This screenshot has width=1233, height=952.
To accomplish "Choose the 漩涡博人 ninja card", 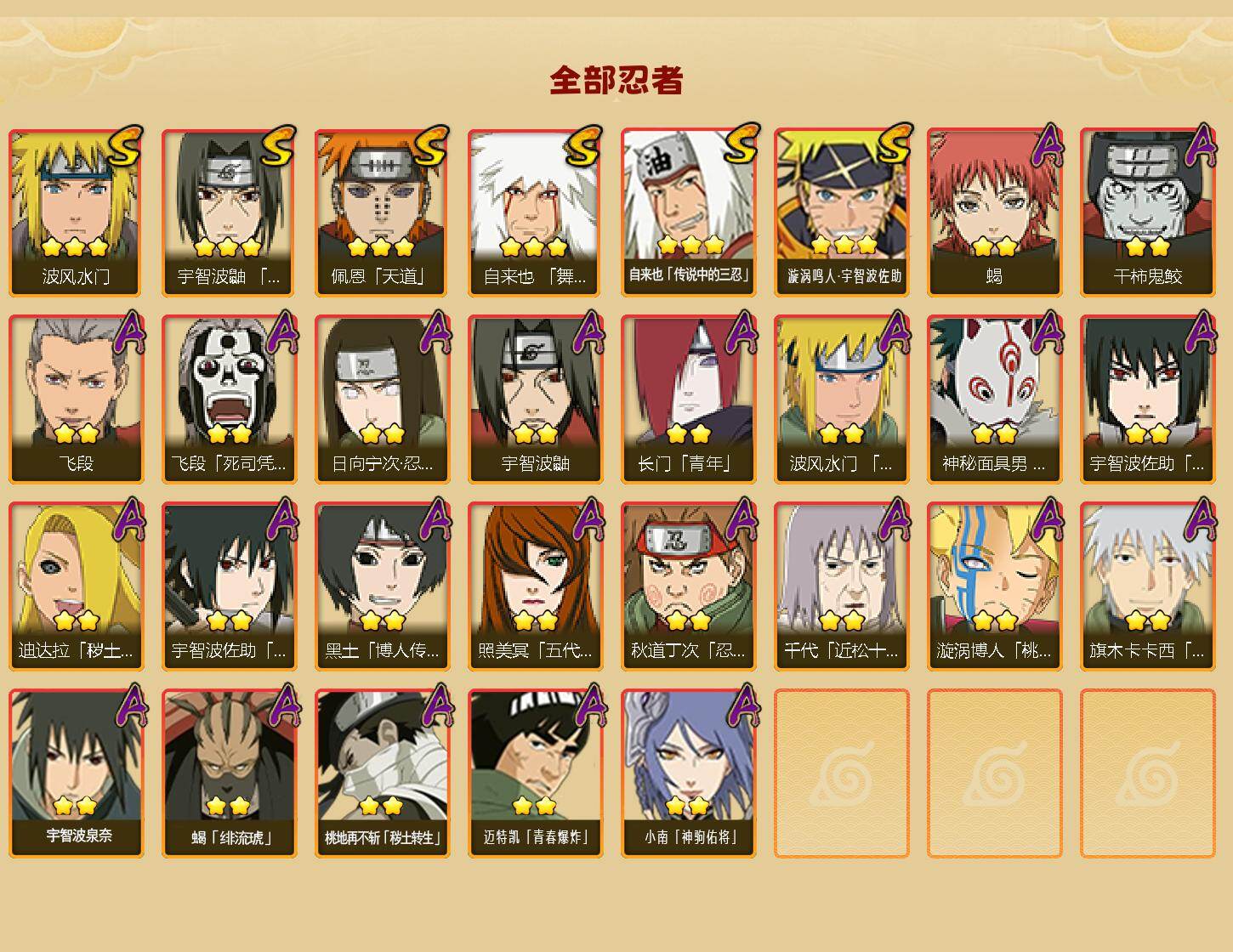I will point(995,586).
